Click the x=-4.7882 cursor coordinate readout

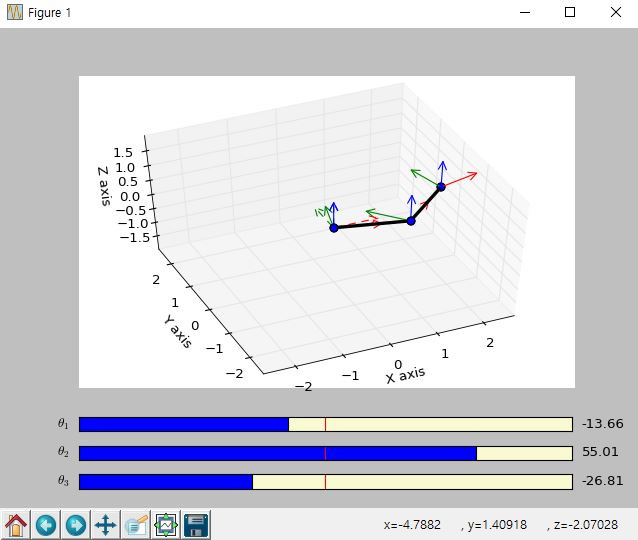pos(412,525)
